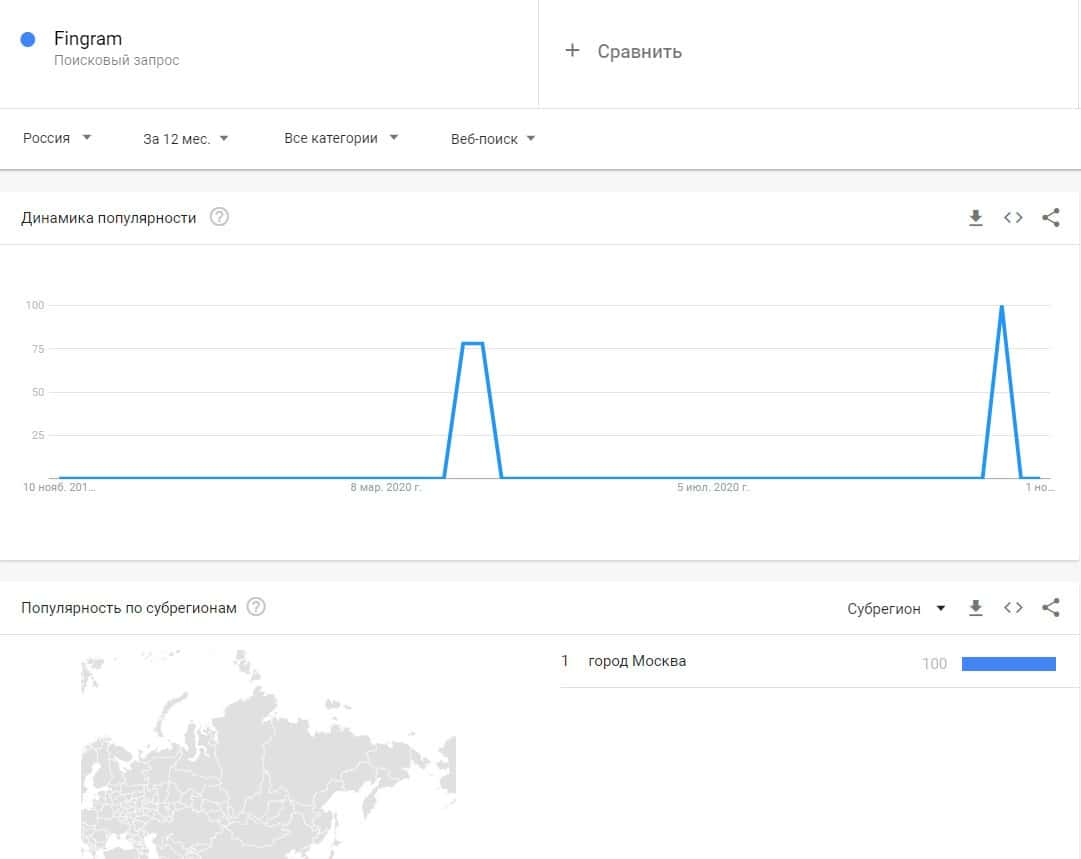The height and width of the screenshot is (859, 1081).
Task: Click the plus icon next to Сравнить
Action: (x=572, y=50)
